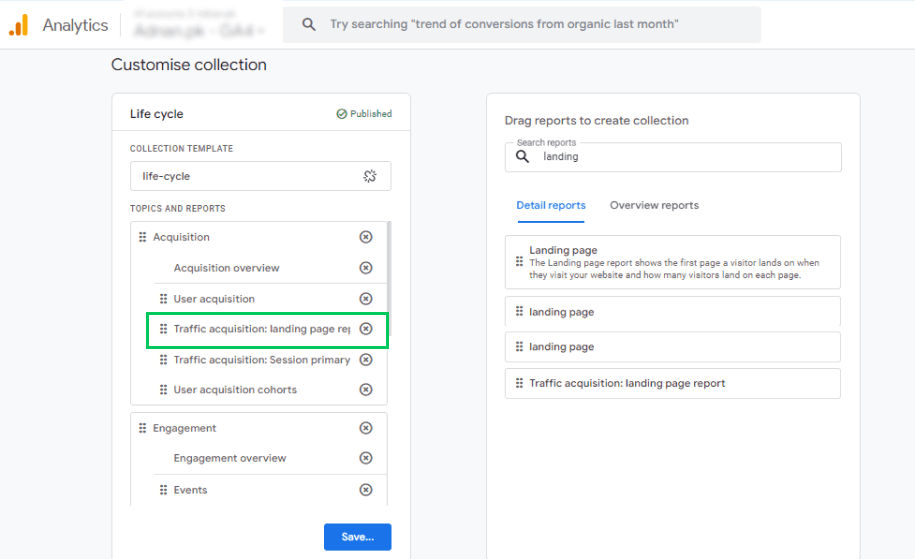Click the Save... button
This screenshot has height=559, width=915.
358,537
